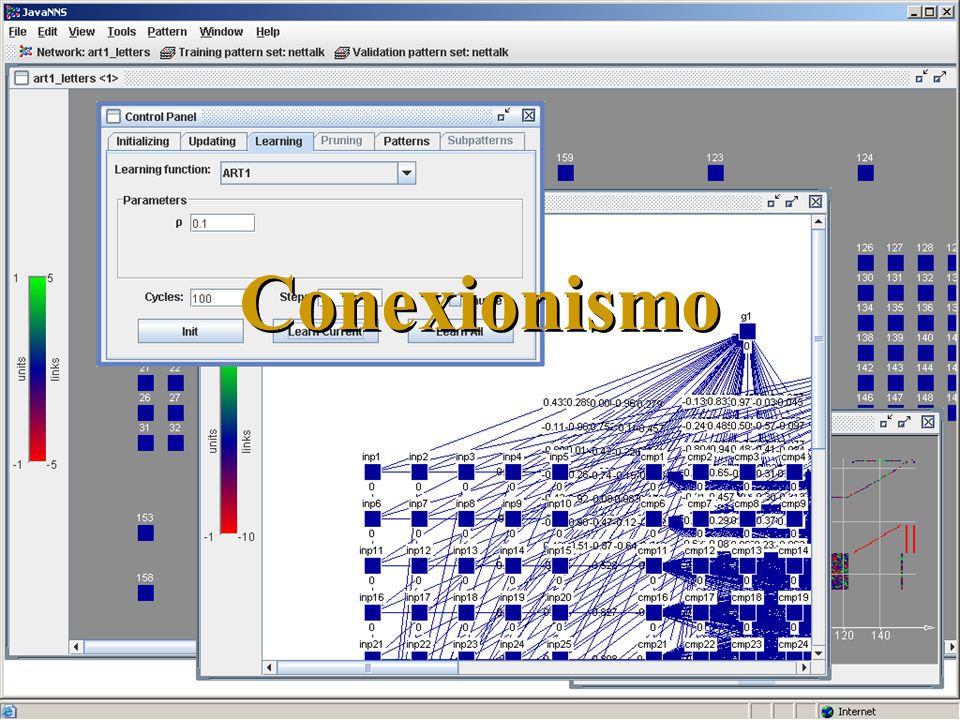Click the front network window's horizontal scrollbar thumb
Image resolution: width=960 pixels, height=720 pixels.
point(367,667)
